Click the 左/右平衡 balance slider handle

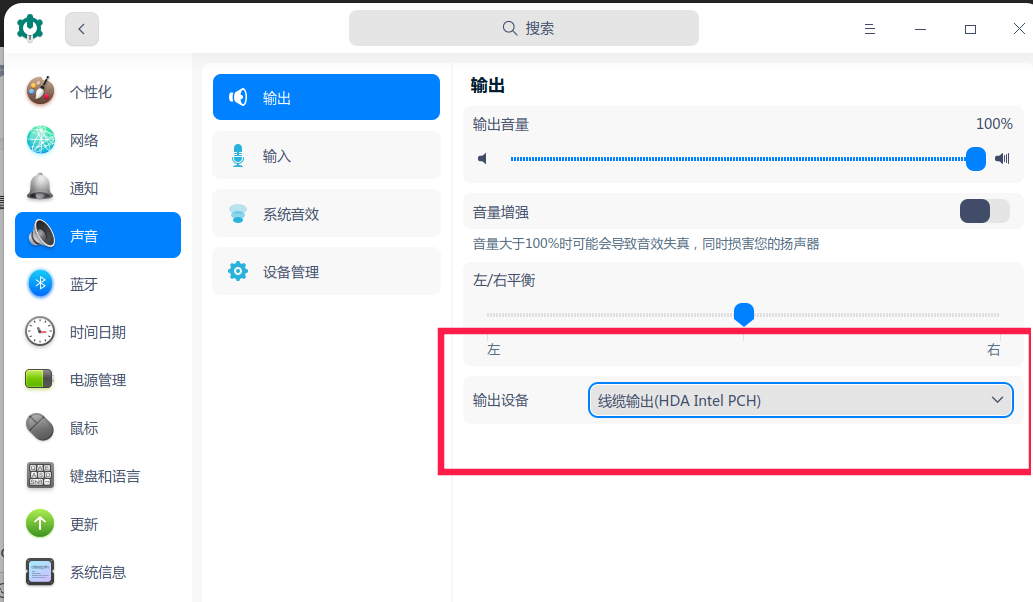click(744, 314)
